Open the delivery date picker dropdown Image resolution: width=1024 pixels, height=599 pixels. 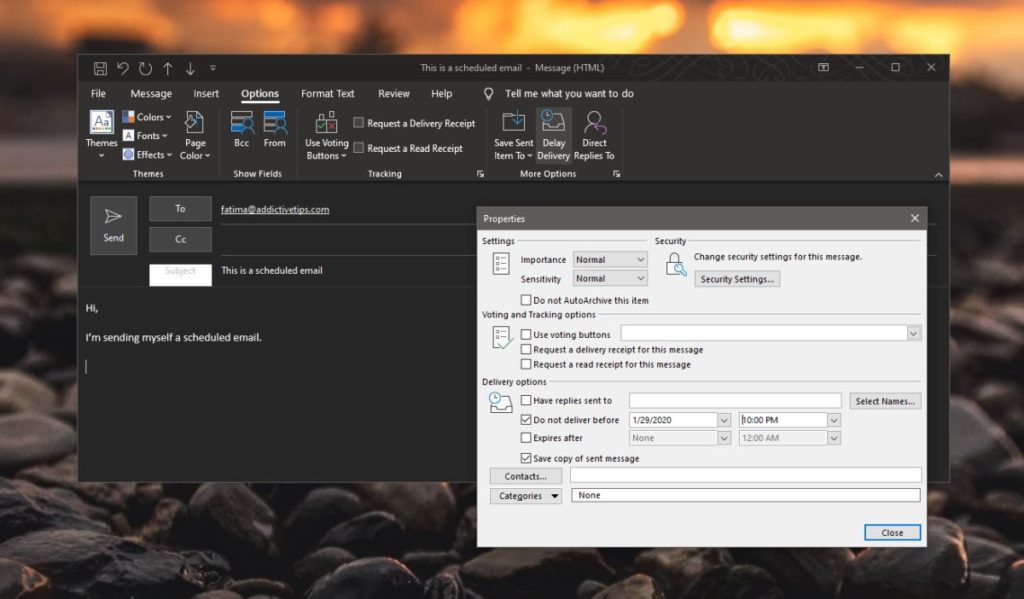click(x=726, y=420)
